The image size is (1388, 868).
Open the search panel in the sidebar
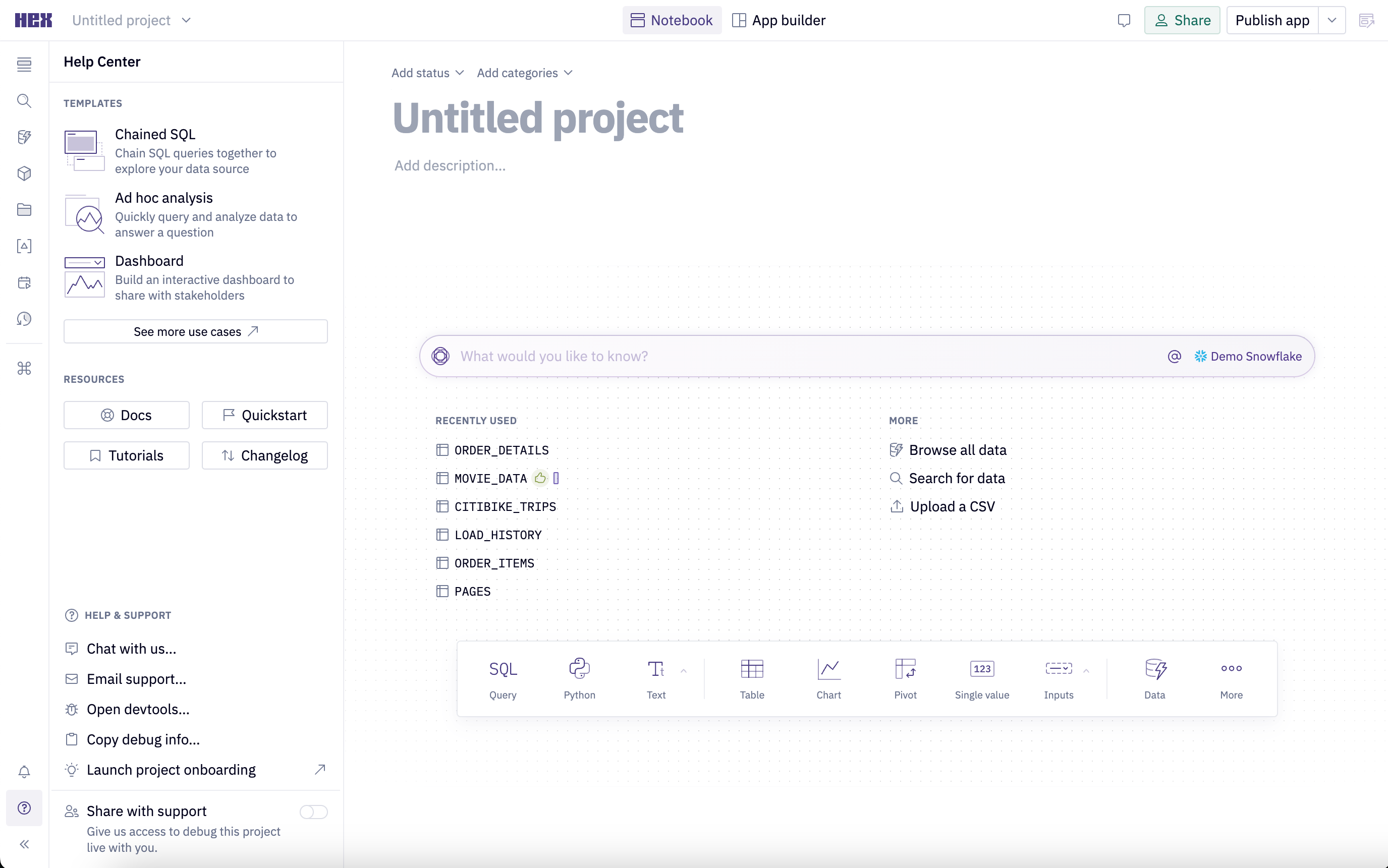[24, 101]
